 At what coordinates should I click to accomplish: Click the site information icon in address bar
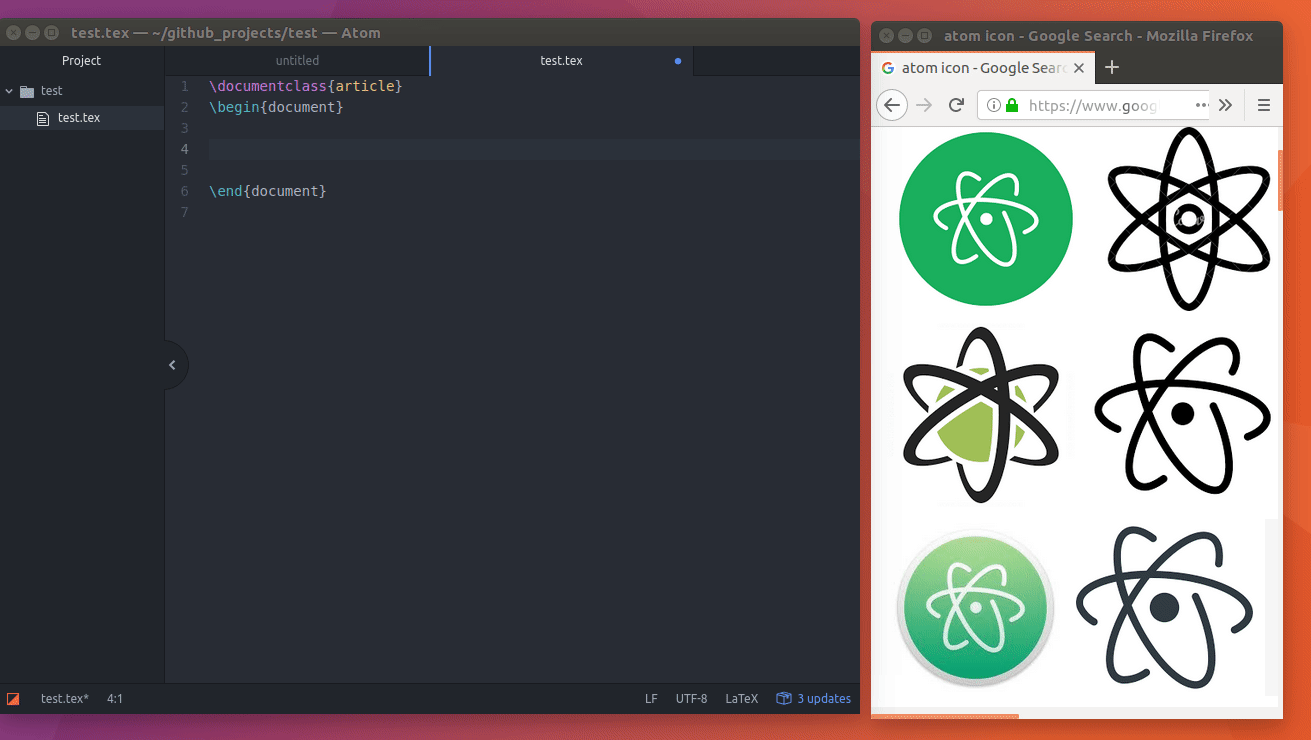coord(994,105)
